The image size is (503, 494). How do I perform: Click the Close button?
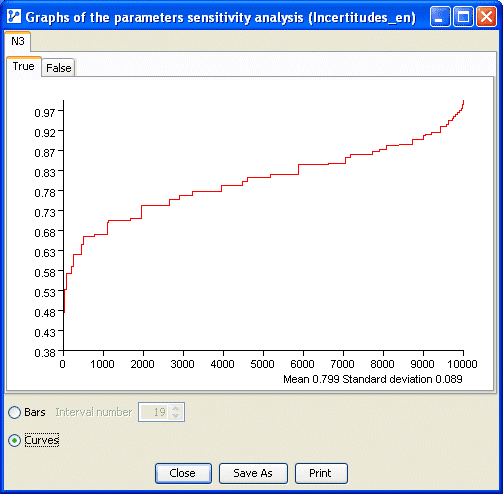[x=183, y=473]
